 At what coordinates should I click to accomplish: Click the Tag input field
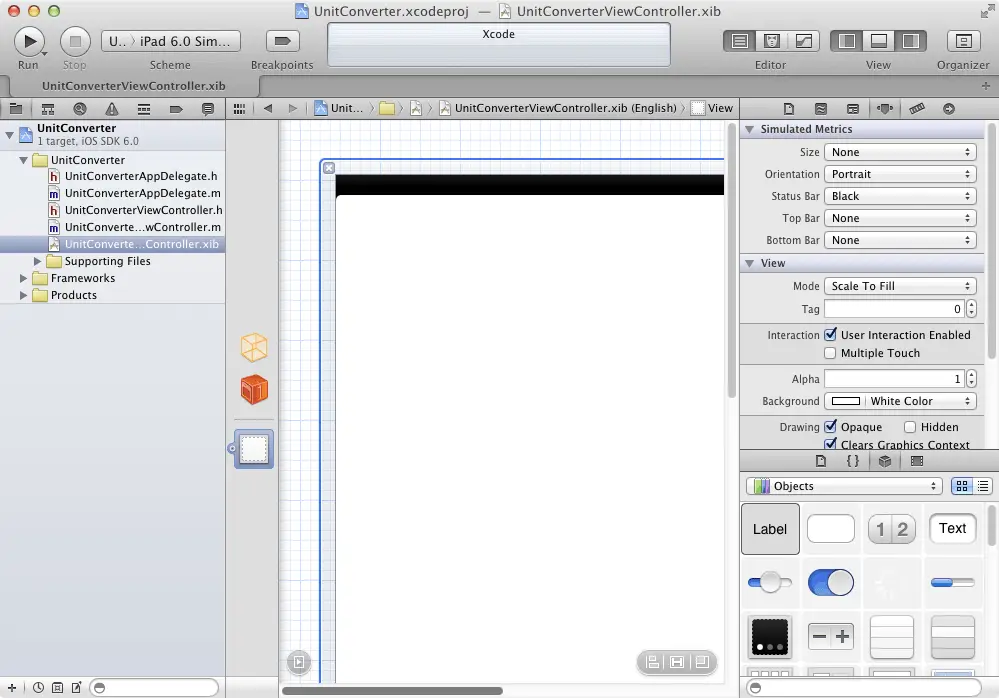click(x=894, y=310)
